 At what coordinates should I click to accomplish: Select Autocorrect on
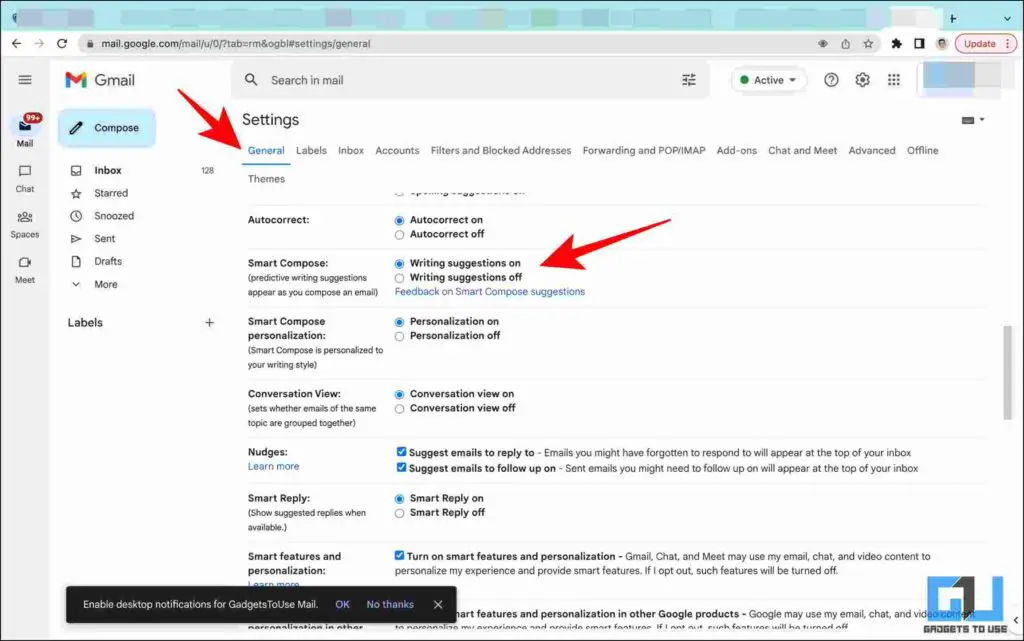(399, 221)
